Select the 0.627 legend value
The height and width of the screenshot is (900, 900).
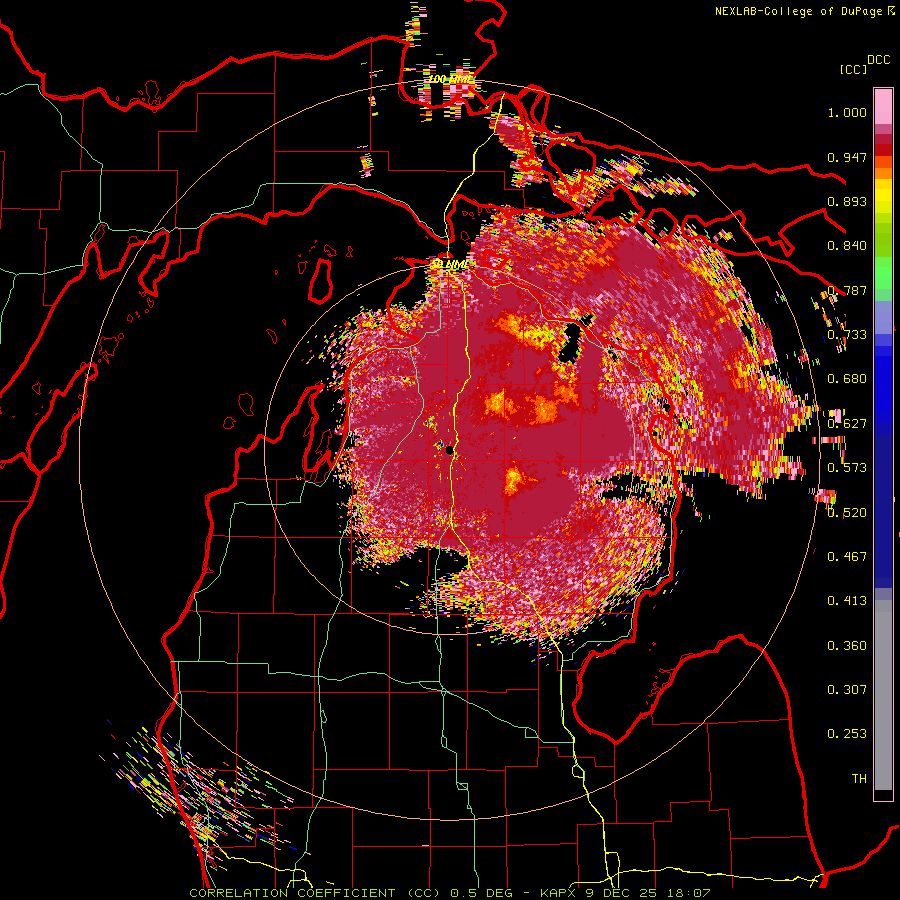(847, 424)
